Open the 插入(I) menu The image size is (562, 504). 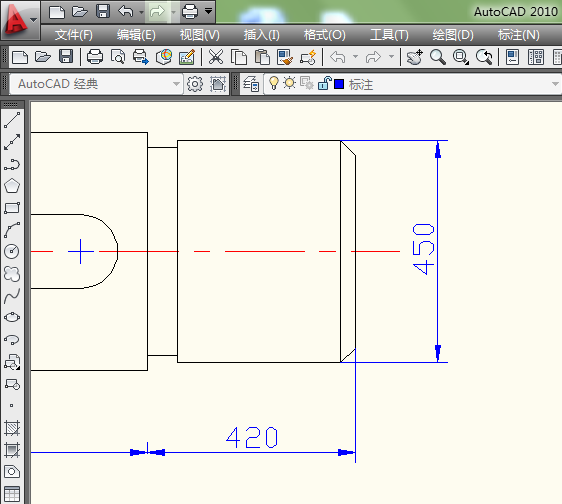point(262,35)
